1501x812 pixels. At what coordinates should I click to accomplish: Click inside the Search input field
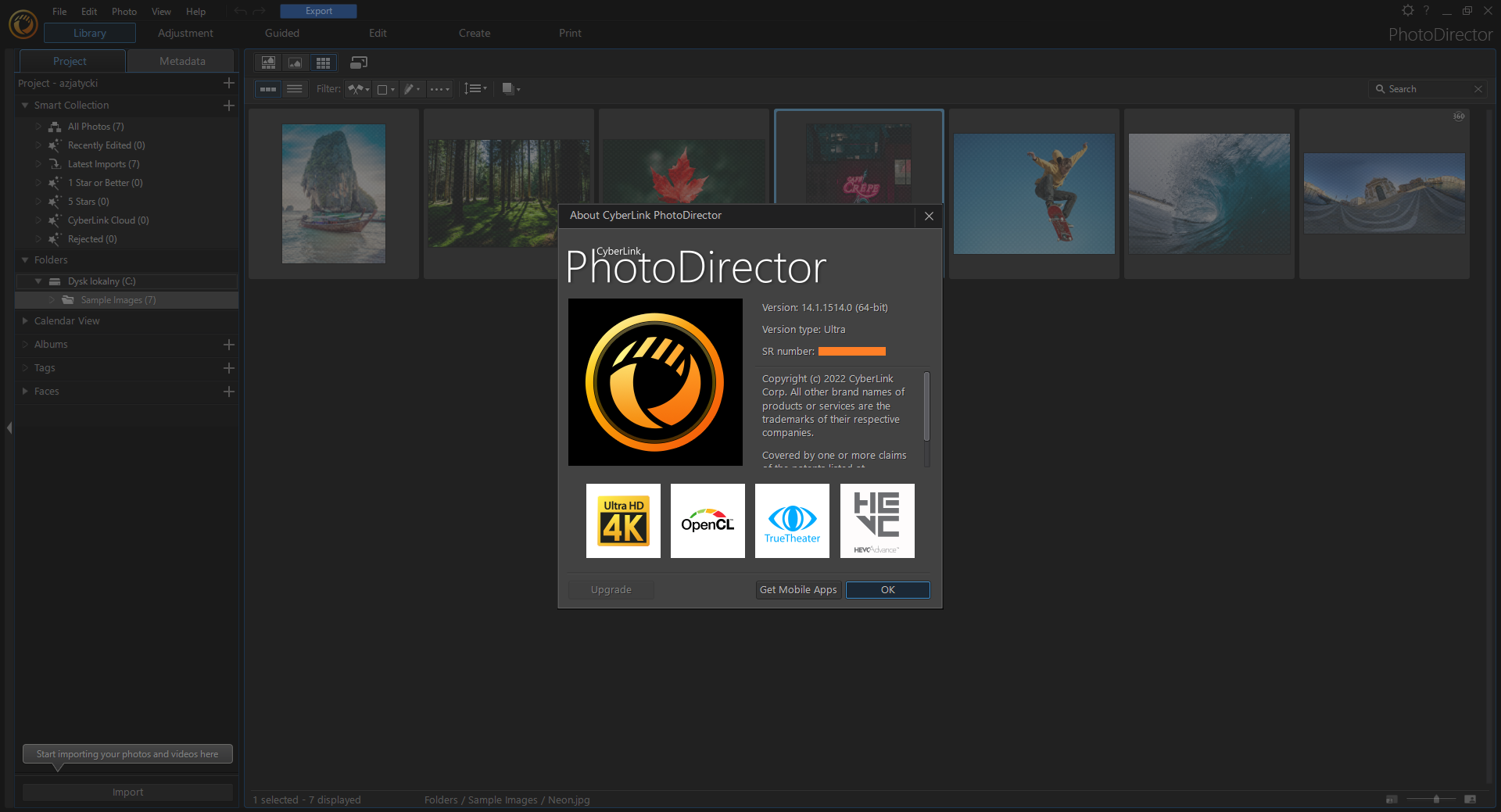click(x=1429, y=89)
